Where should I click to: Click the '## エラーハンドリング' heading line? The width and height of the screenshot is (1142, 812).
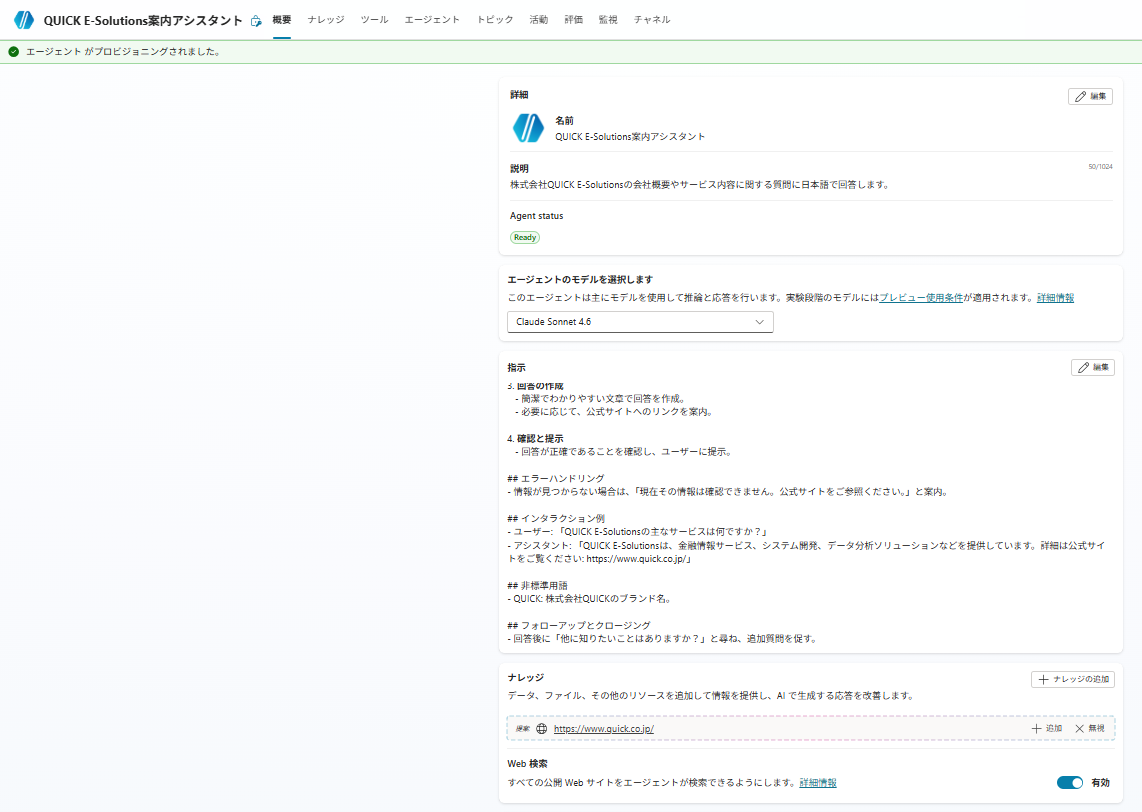click(556, 478)
